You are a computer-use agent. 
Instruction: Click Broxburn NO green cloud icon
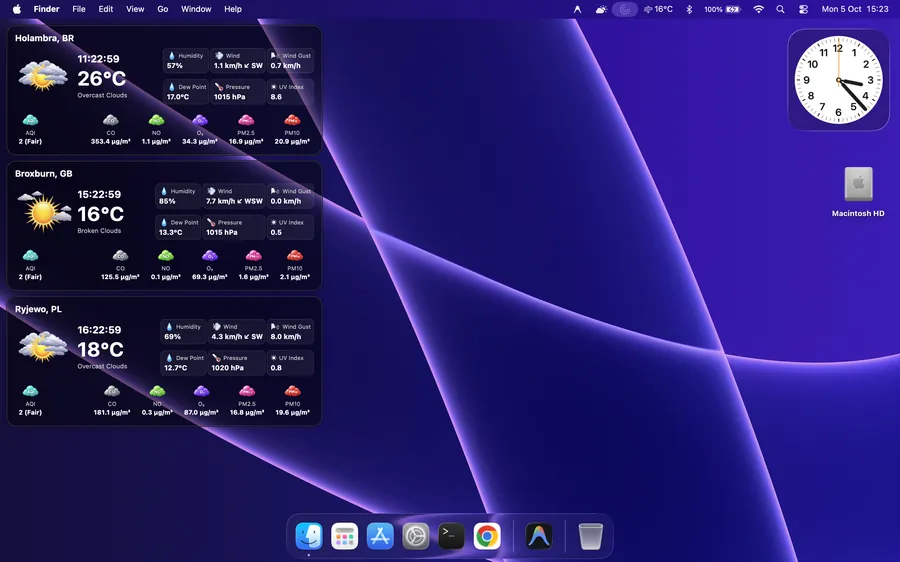(x=166, y=255)
